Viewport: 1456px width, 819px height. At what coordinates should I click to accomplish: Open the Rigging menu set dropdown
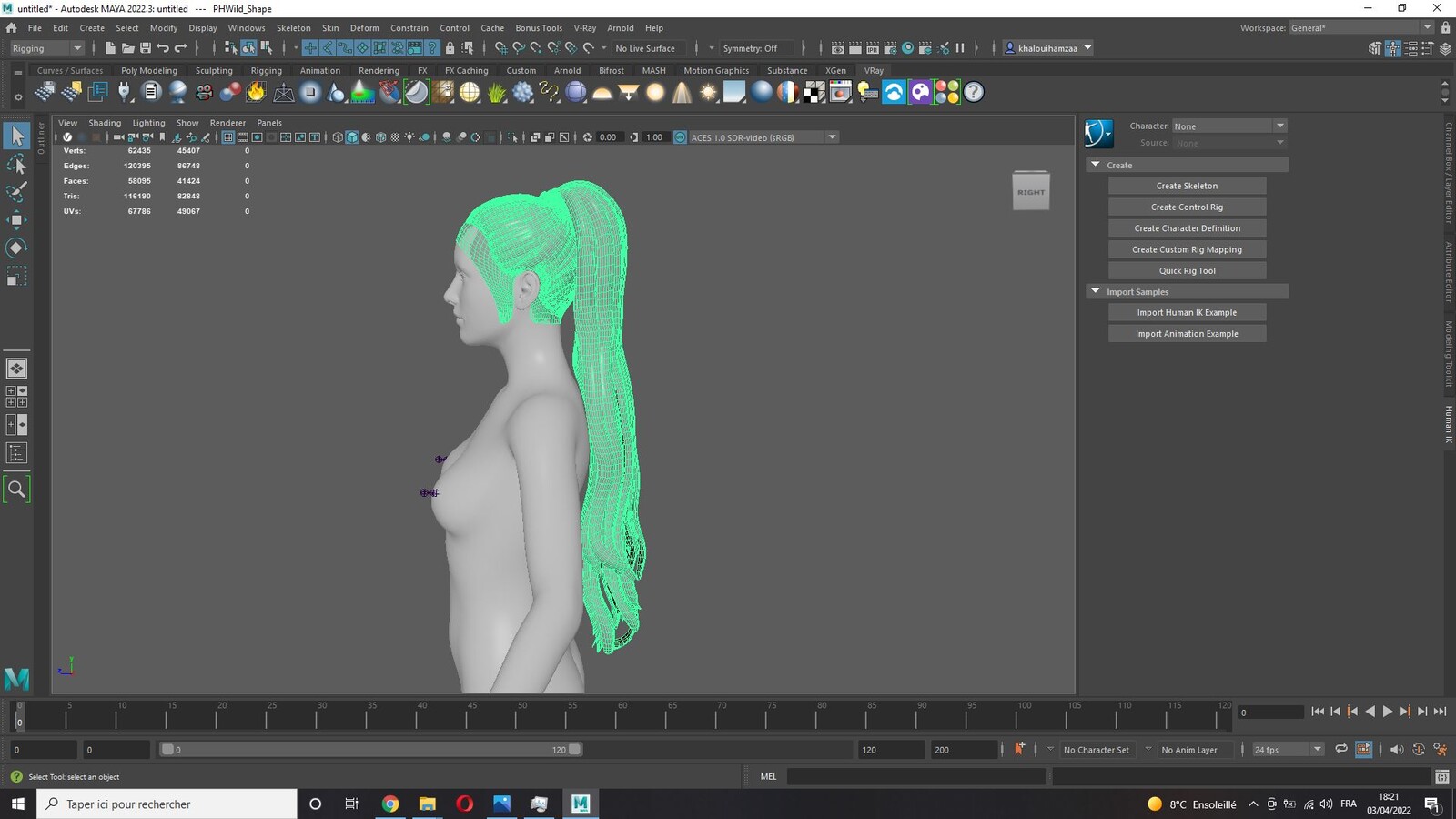tap(45, 48)
